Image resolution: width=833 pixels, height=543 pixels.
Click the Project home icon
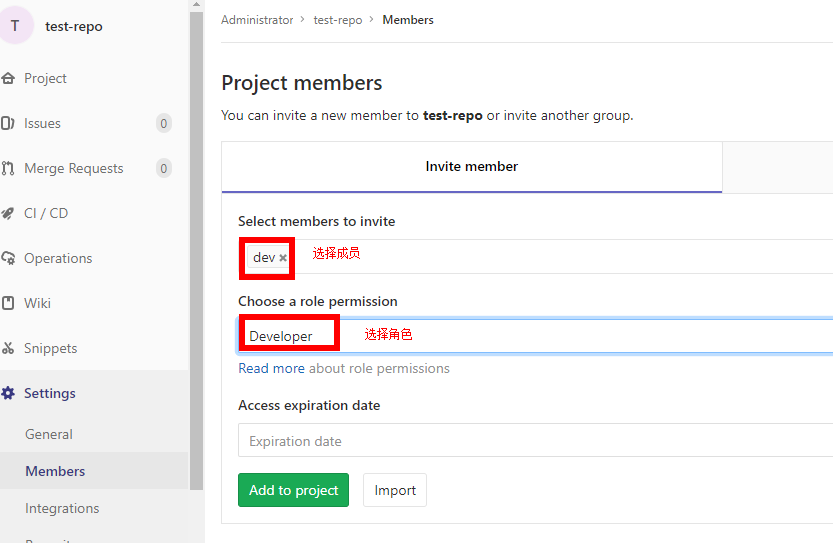coord(8,79)
